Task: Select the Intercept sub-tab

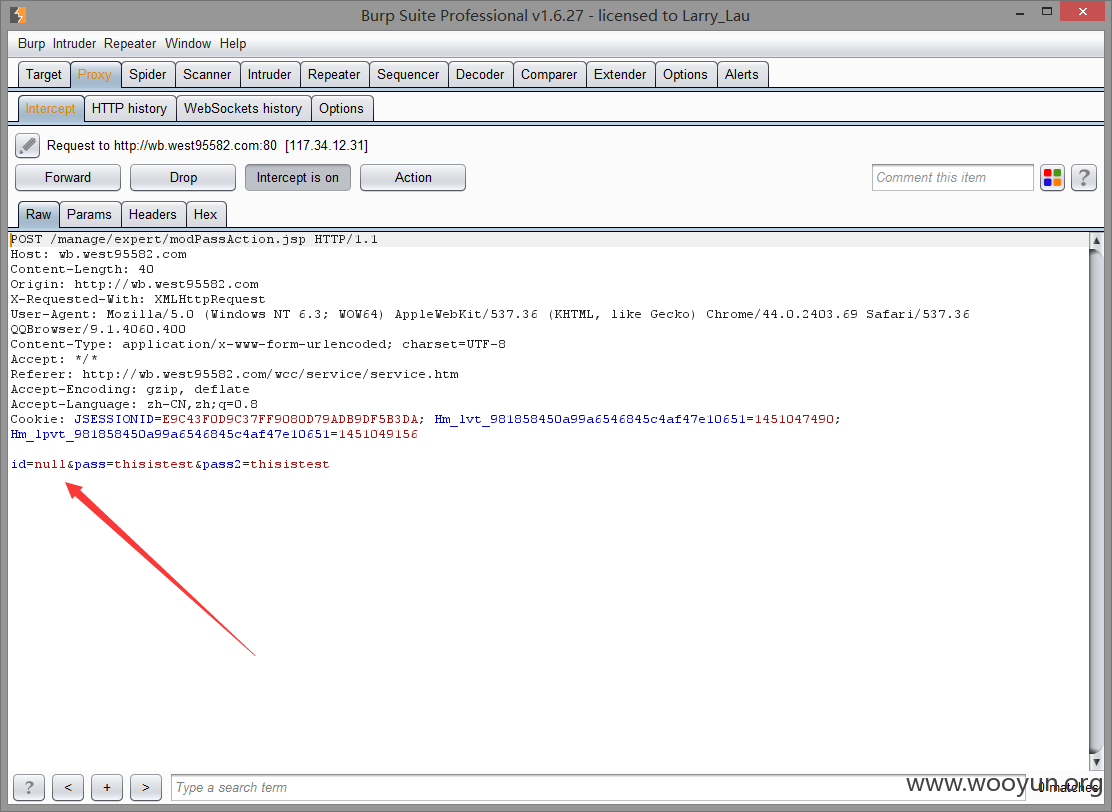Action: click(50, 109)
